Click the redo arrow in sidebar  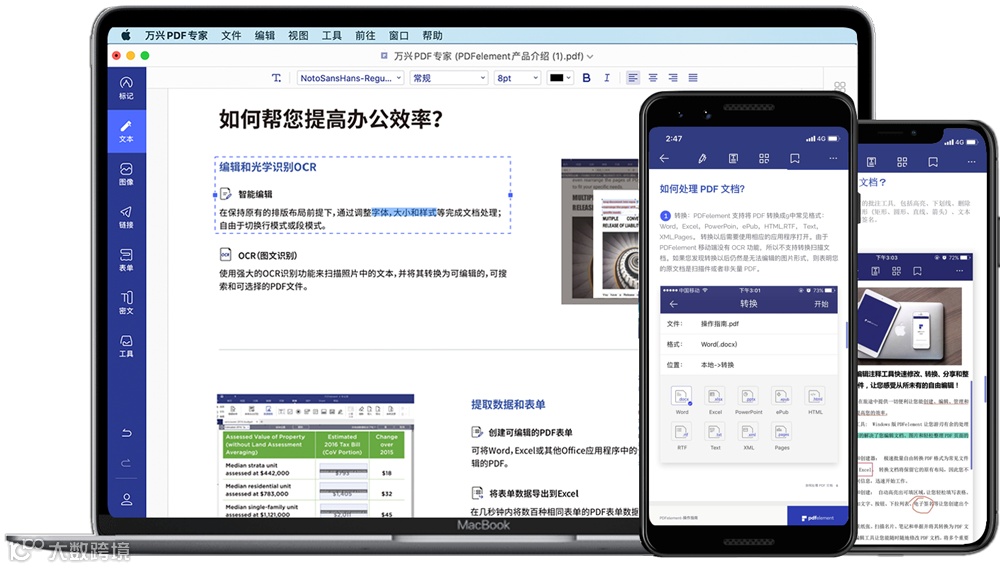(x=126, y=463)
